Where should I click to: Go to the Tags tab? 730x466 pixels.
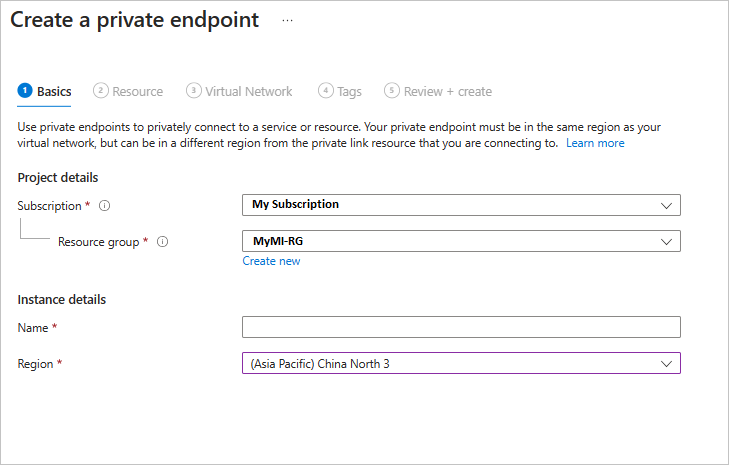349,92
